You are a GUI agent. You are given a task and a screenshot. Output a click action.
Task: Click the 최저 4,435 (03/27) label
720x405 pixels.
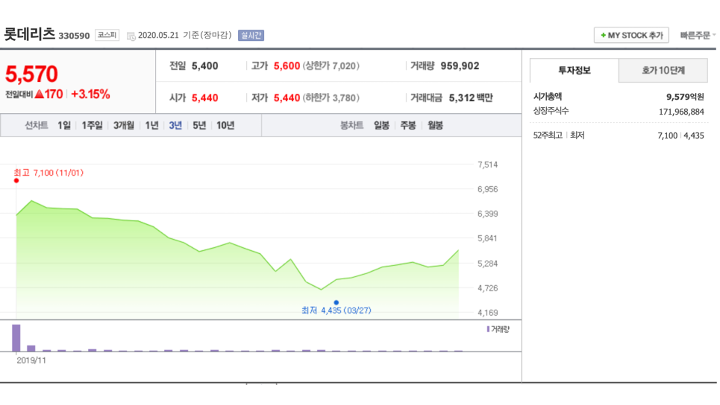tap(336, 310)
